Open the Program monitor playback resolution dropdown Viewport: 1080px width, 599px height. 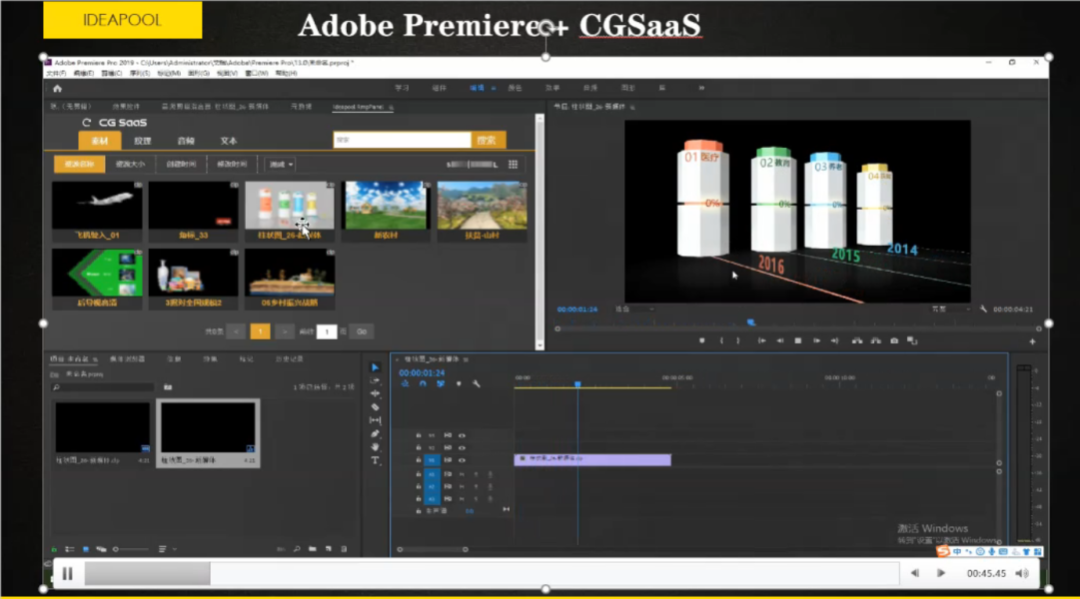point(950,309)
